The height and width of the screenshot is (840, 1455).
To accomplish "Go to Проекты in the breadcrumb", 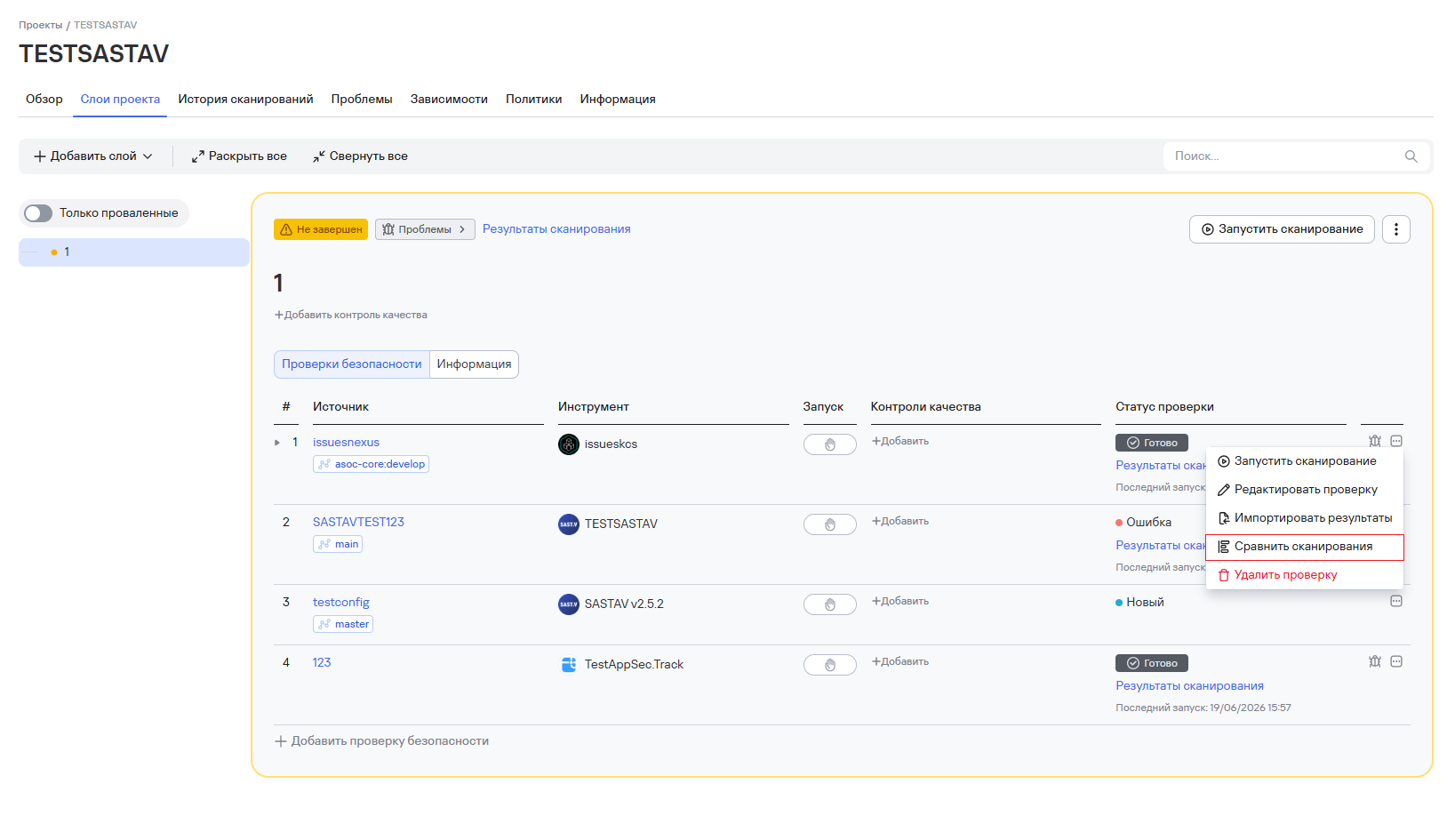I will coord(41,25).
